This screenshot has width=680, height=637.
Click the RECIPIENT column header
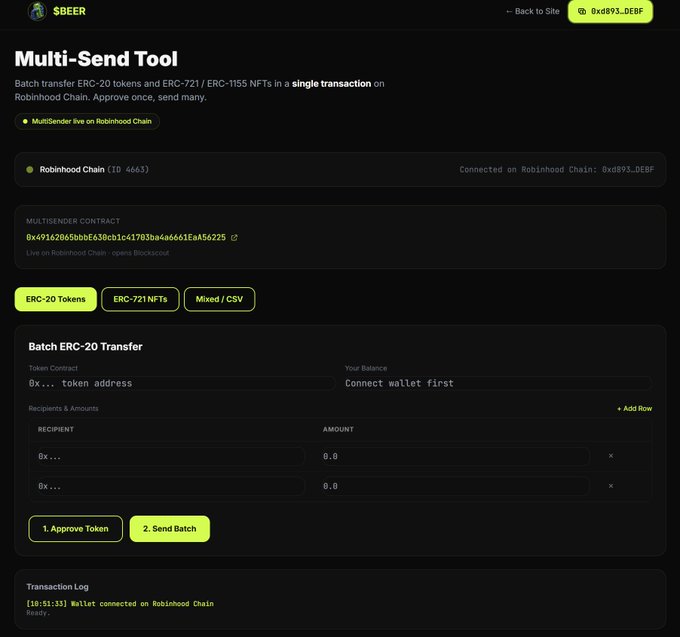tap(56, 429)
